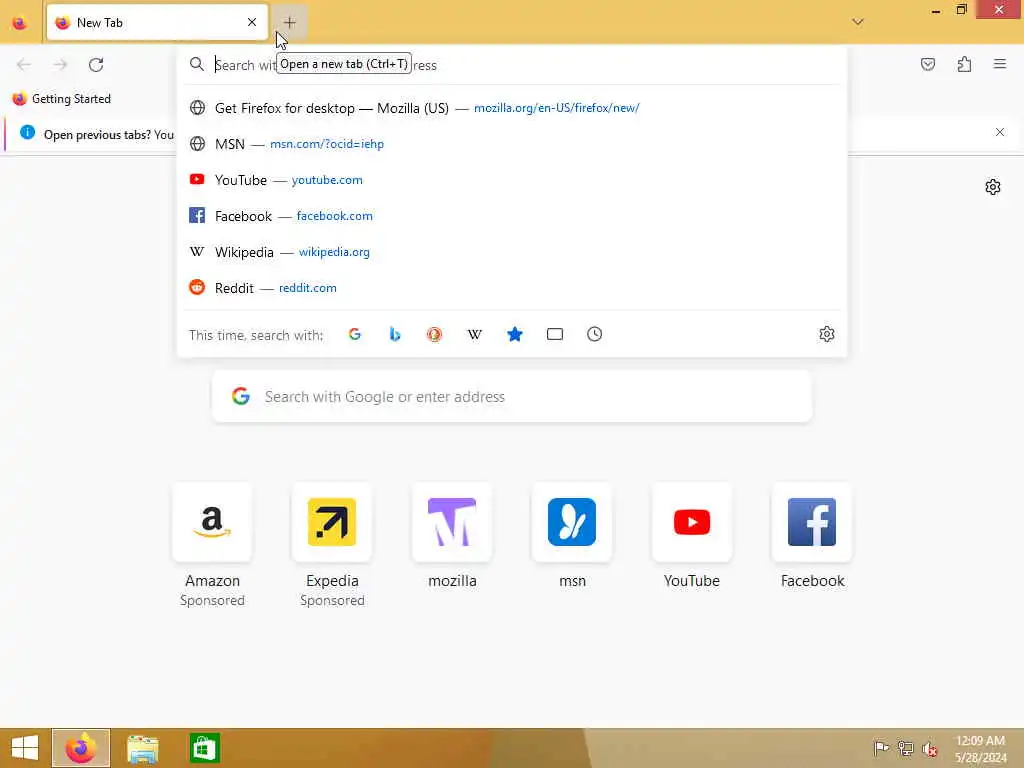Open File Explorer from taskbar
Viewport: 1024px width, 768px height.
(x=142, y=748)
